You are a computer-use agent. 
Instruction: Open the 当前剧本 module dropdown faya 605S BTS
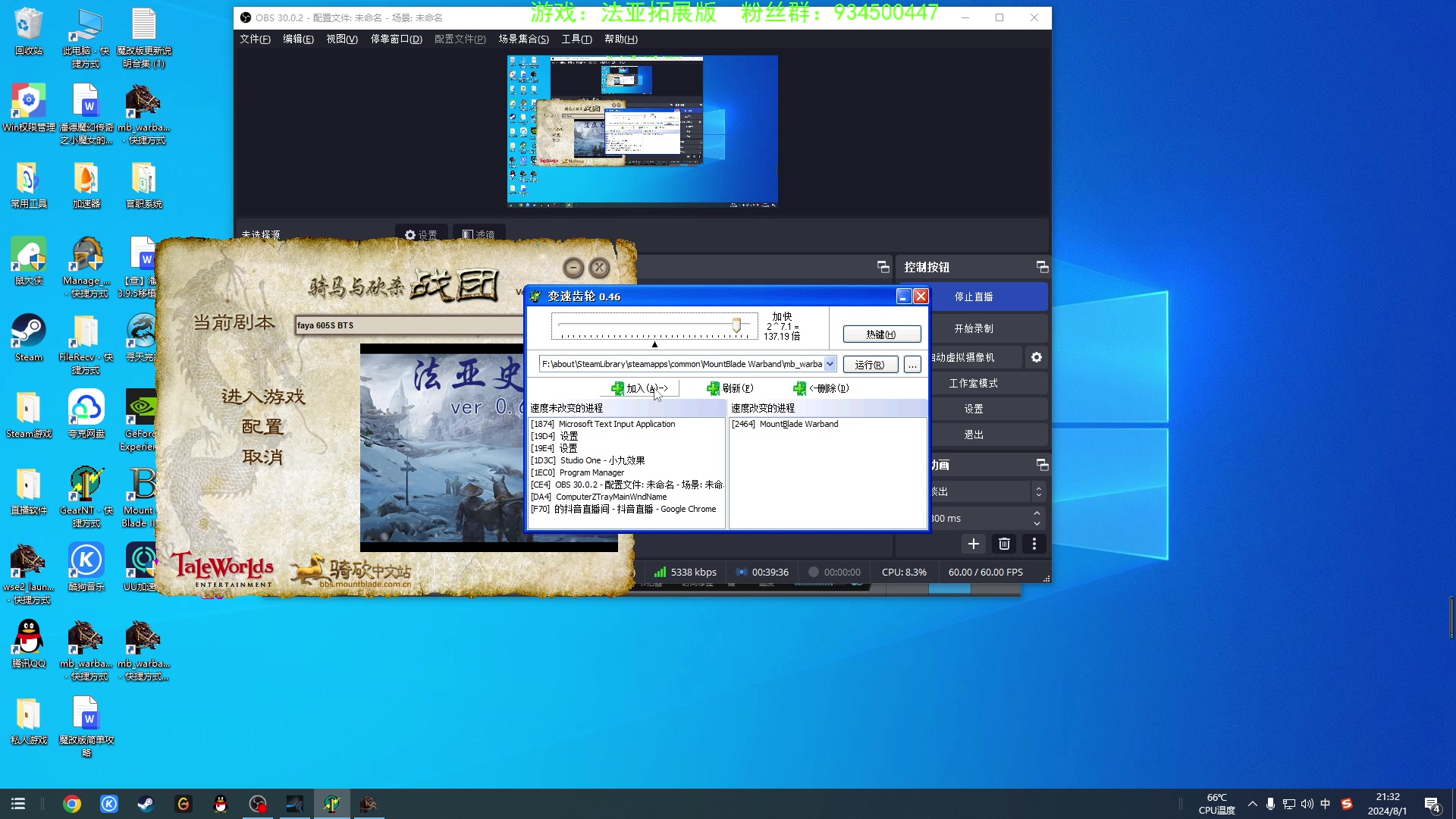coord(409,325)
